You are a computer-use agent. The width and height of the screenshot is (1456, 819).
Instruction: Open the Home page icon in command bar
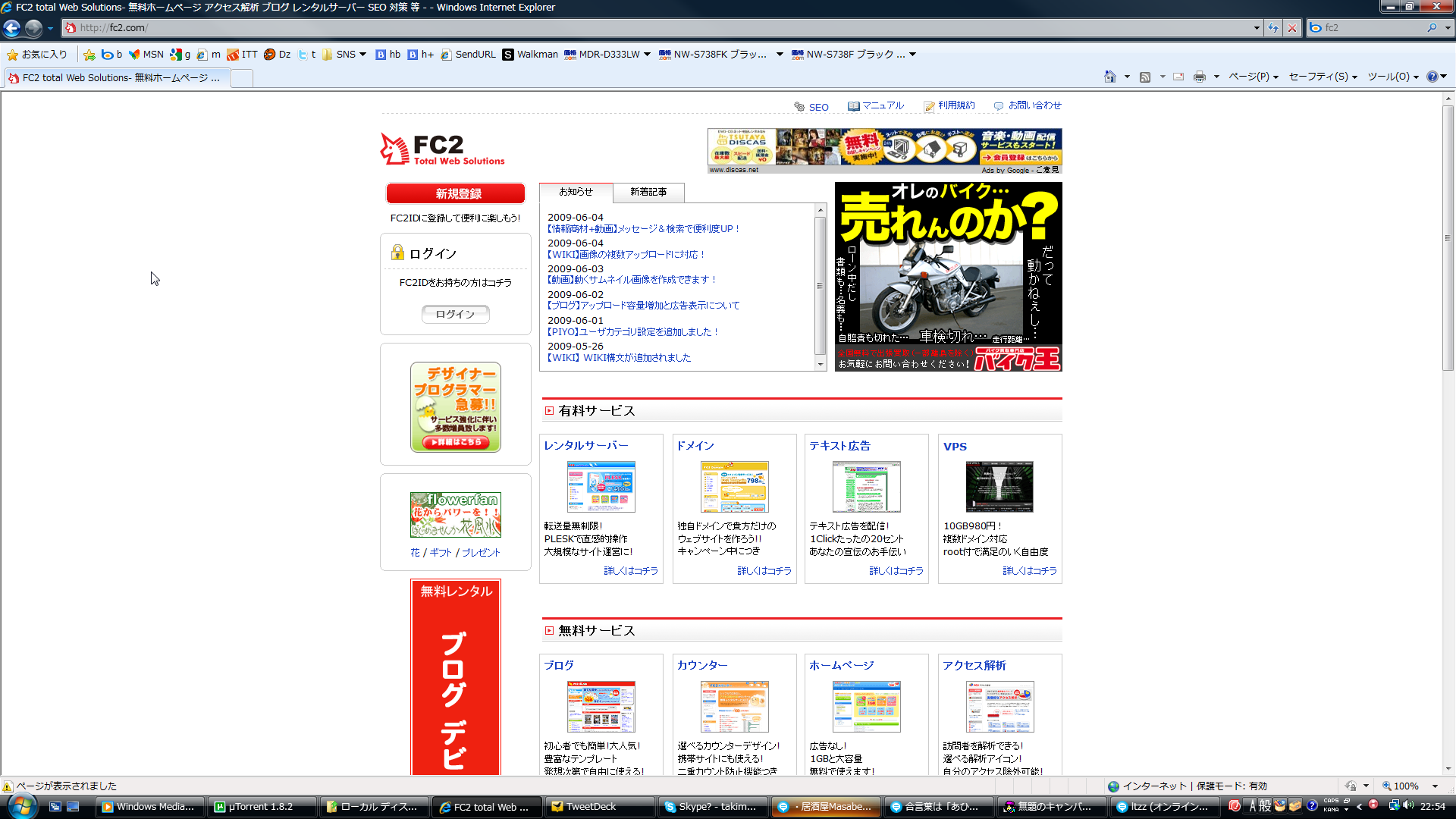[1110, 77]
